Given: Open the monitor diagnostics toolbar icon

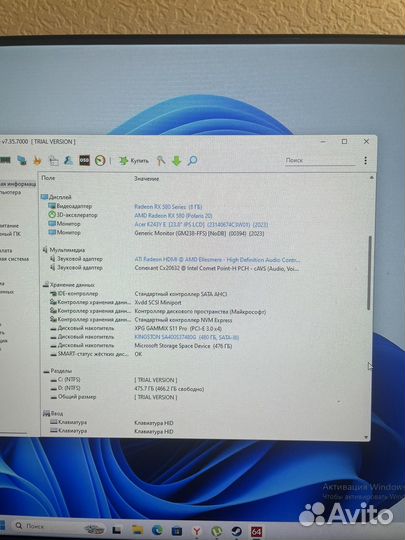Looking at the screenshot, I should (x=53, y=160).
